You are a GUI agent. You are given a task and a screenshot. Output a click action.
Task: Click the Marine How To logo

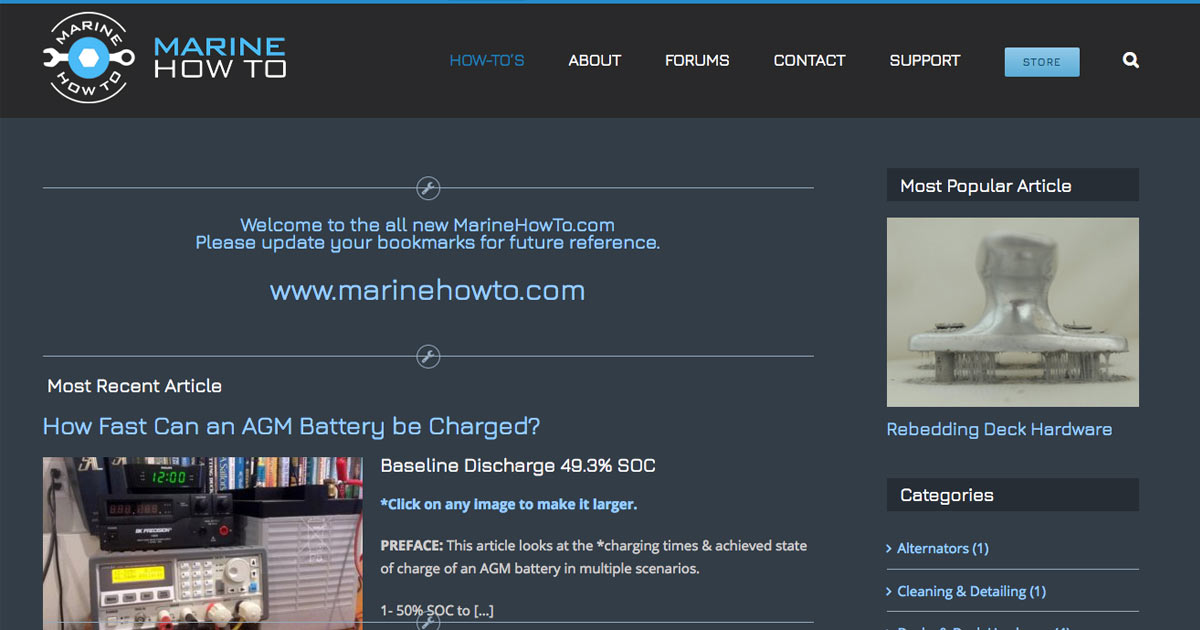coord(89,59)
